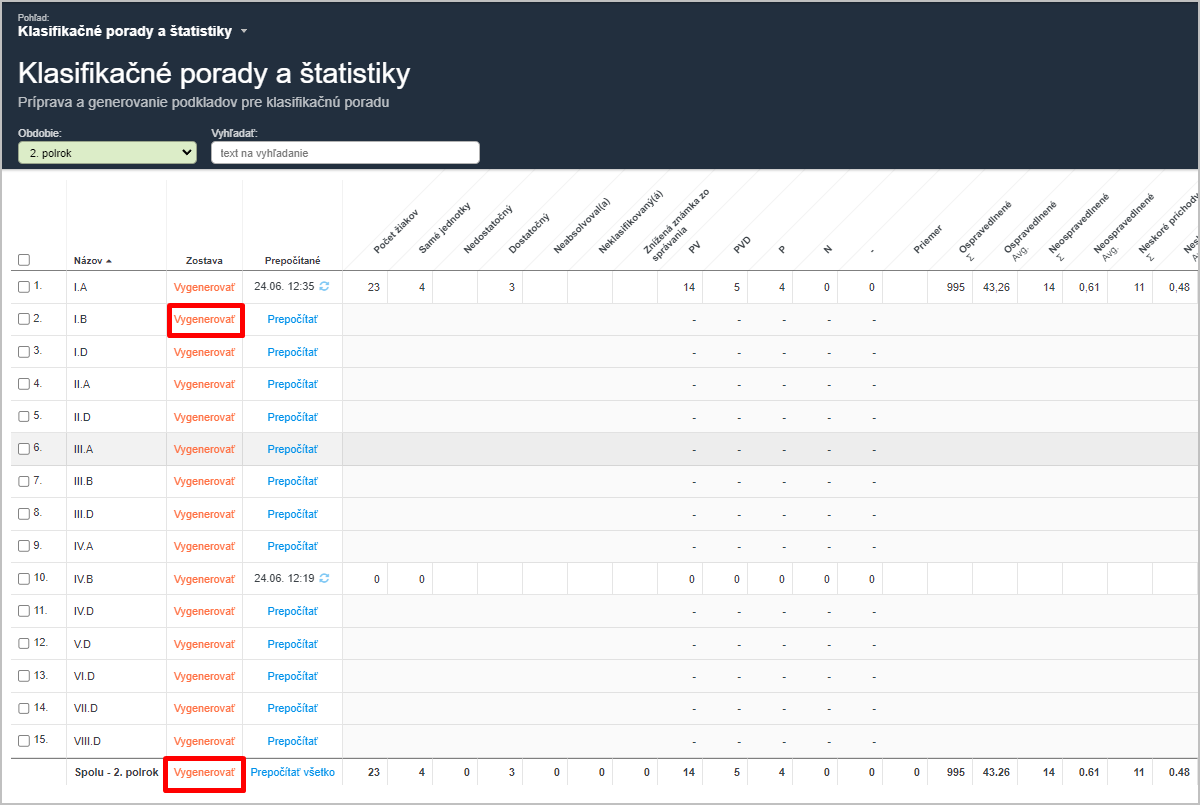Tick the checkbox for VIII.D row
1200x805 pixels.
(x=24, y=741)
